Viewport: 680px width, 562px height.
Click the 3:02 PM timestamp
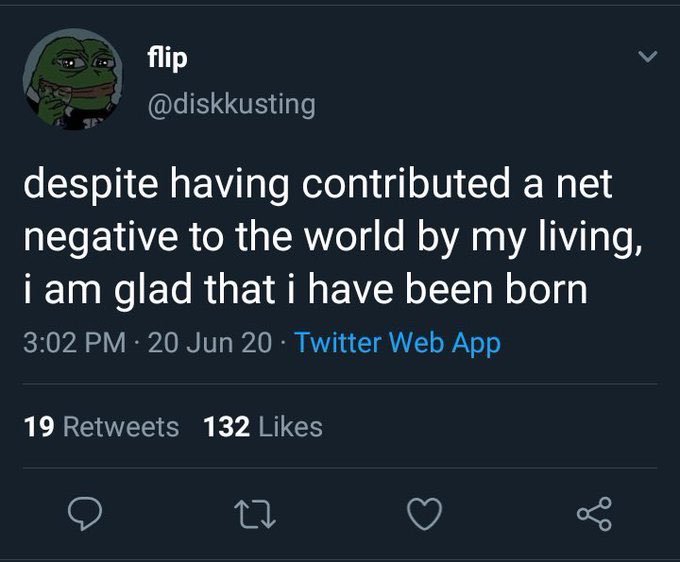pos(75,343)
